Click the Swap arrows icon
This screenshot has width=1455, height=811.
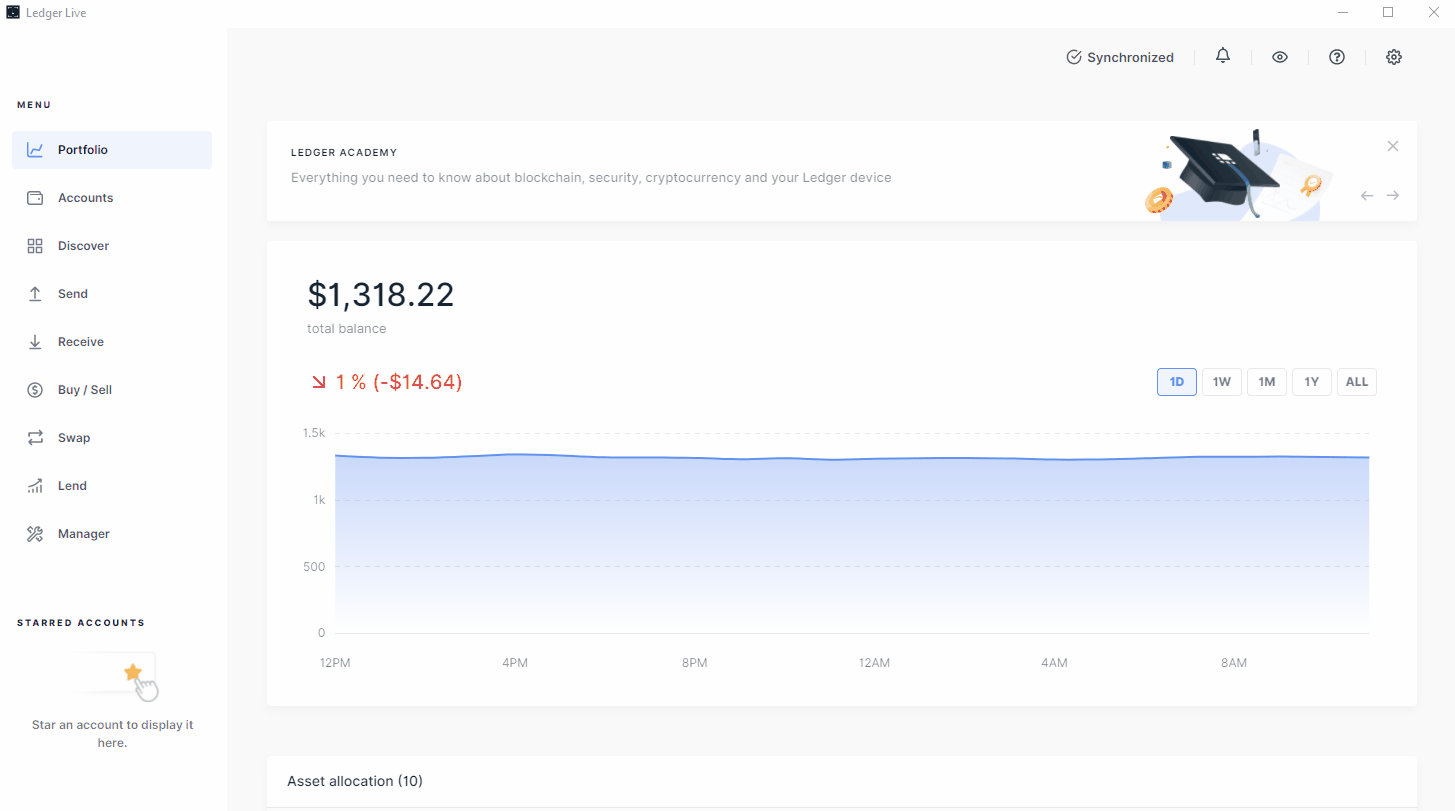tap(35, 438)
